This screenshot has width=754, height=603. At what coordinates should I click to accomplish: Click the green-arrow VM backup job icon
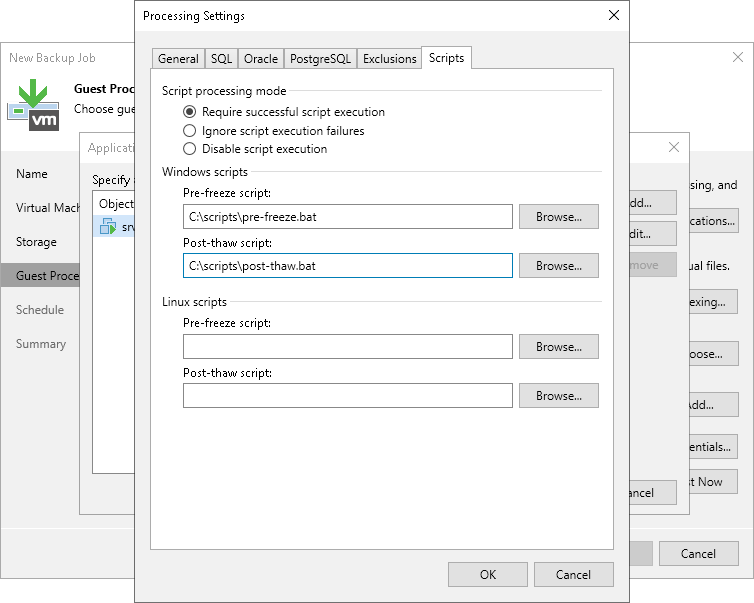pyautogui.click(x=33, y=104)
